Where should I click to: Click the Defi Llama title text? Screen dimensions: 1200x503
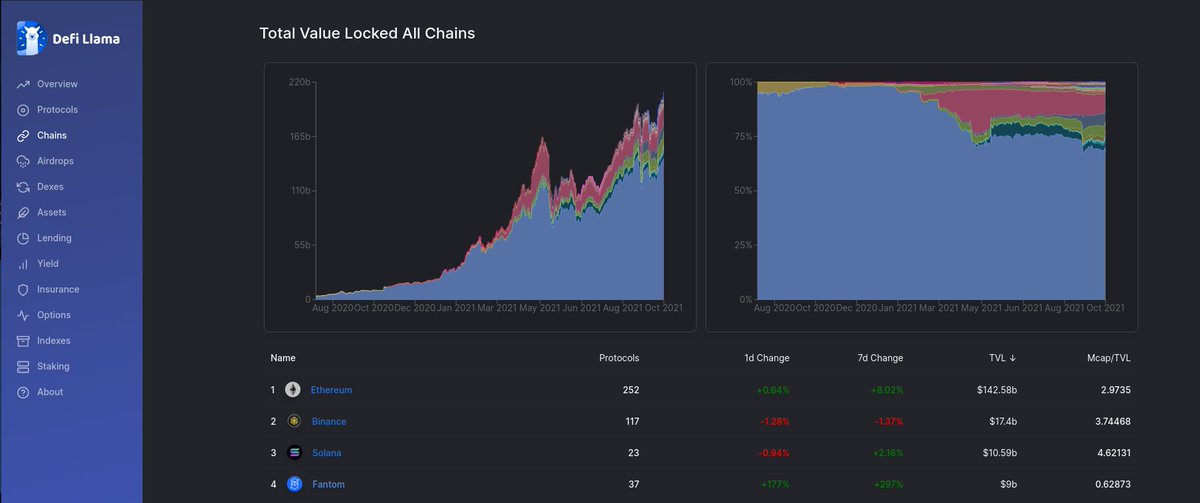pos(85,40)
